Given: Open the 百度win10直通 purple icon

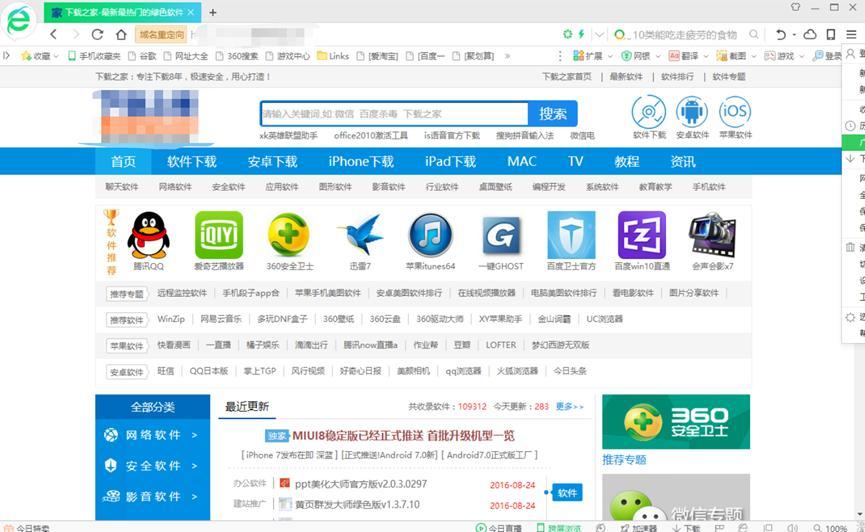Looking at the screenshot, I should [642, 235].
